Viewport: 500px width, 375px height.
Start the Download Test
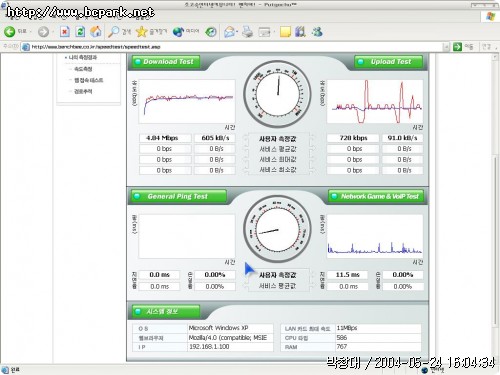166,62
